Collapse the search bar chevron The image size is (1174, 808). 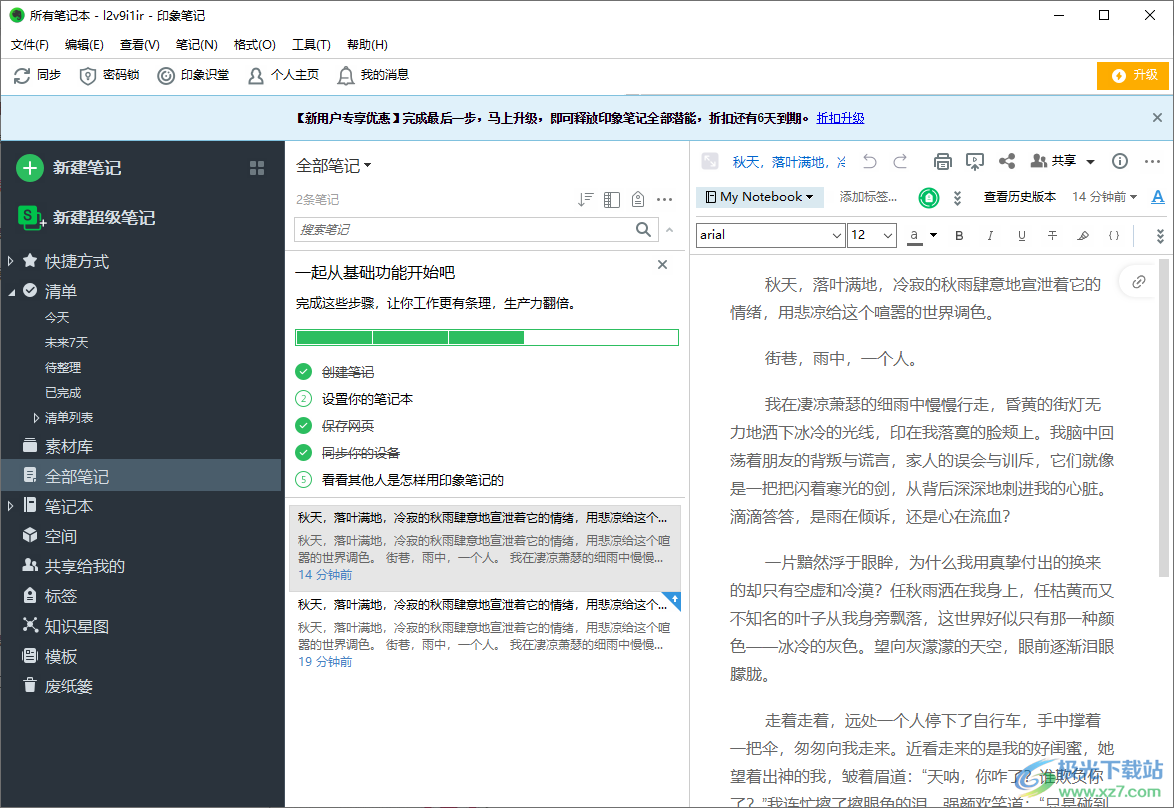[x=669, y=230]
